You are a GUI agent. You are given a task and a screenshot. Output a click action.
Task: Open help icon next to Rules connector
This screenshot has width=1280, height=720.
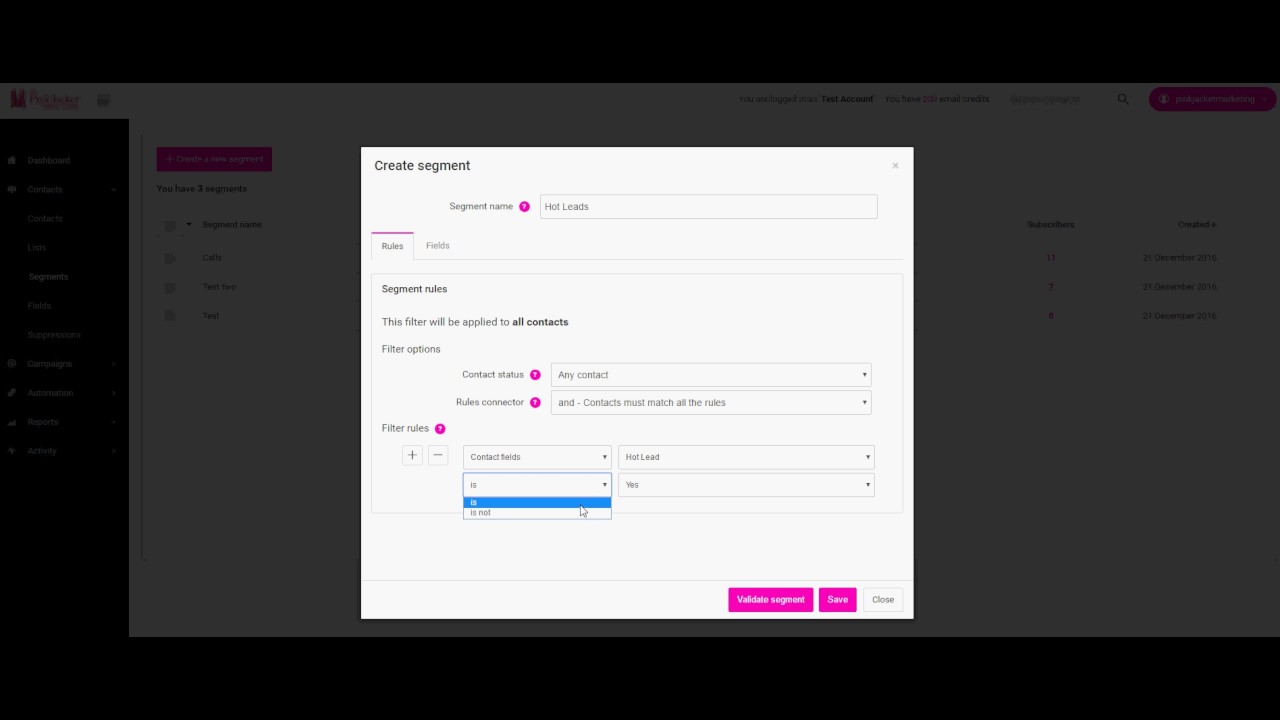coord(535,403)
